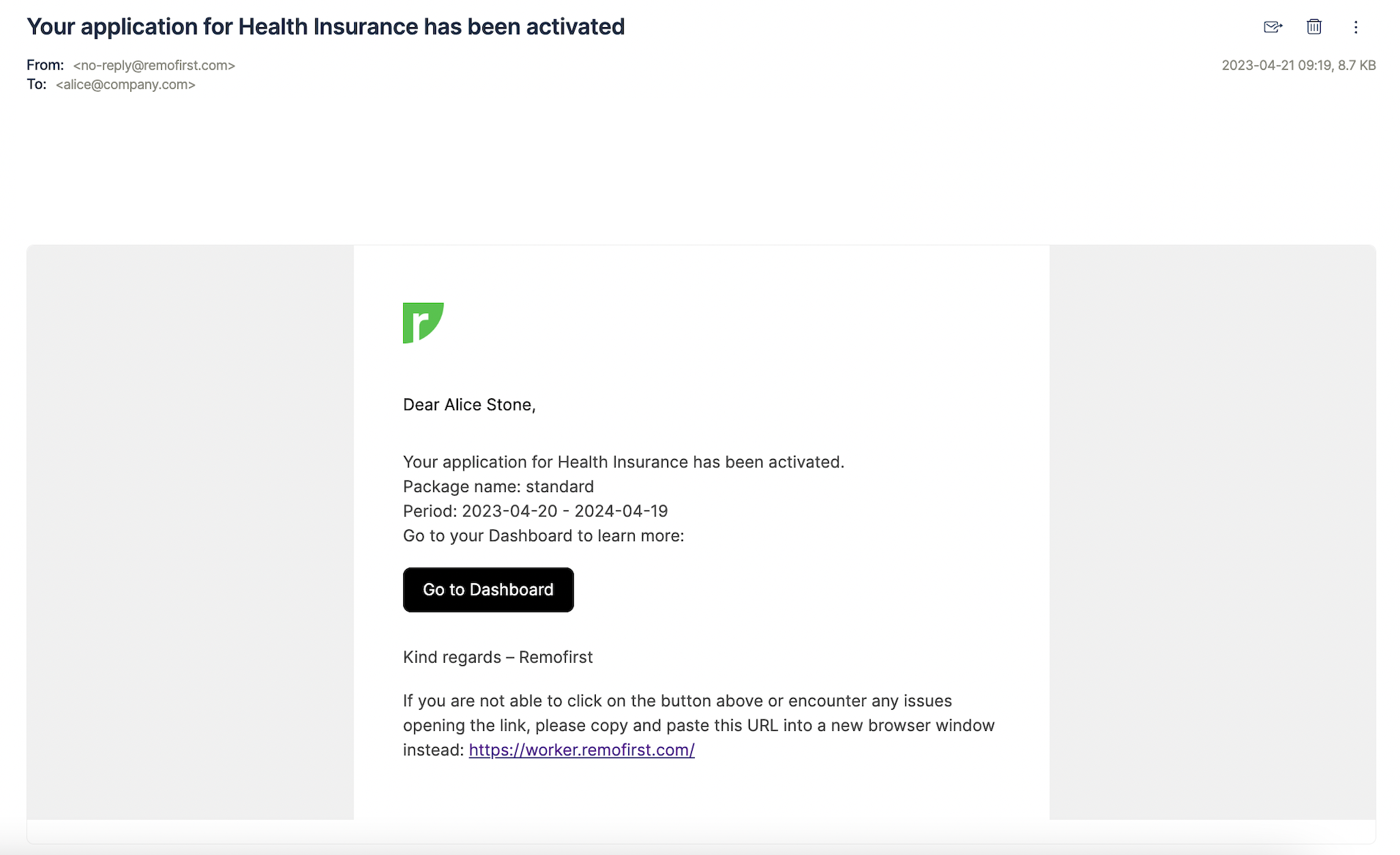
Task: Open the Go to Dashboard button
Action: pos(488,590)
